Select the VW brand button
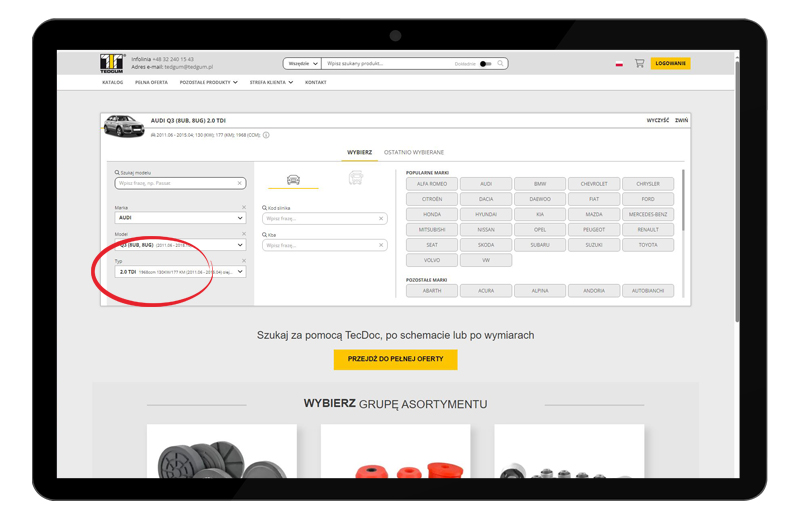This screenshot has height=513, width=800. point(486,260)
